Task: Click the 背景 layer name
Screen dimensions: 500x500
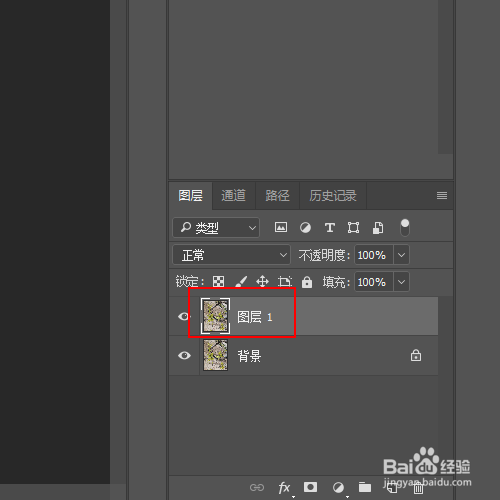Action: pos(249,356)
